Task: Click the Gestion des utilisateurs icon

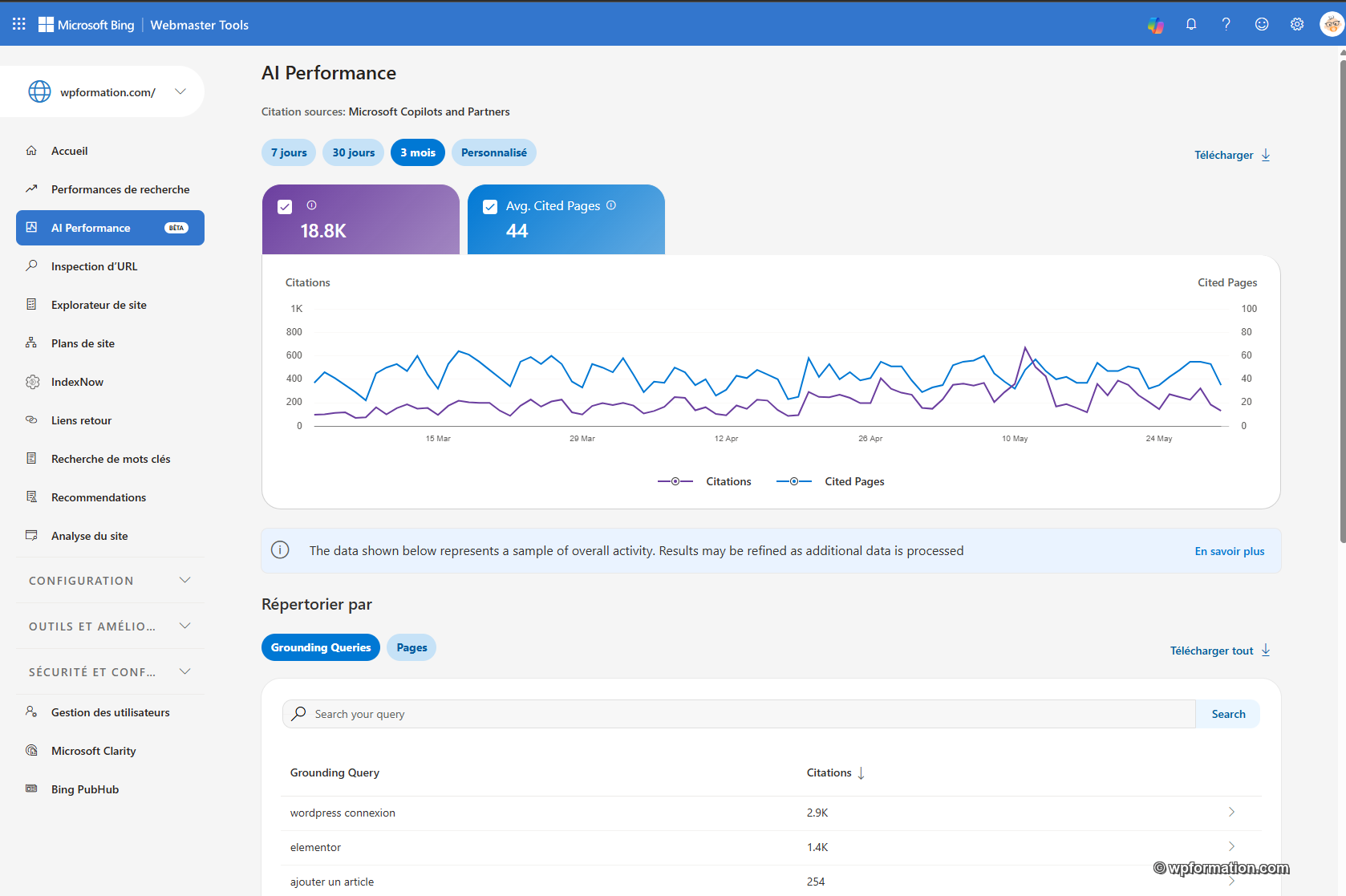Action: click(31, 712)
